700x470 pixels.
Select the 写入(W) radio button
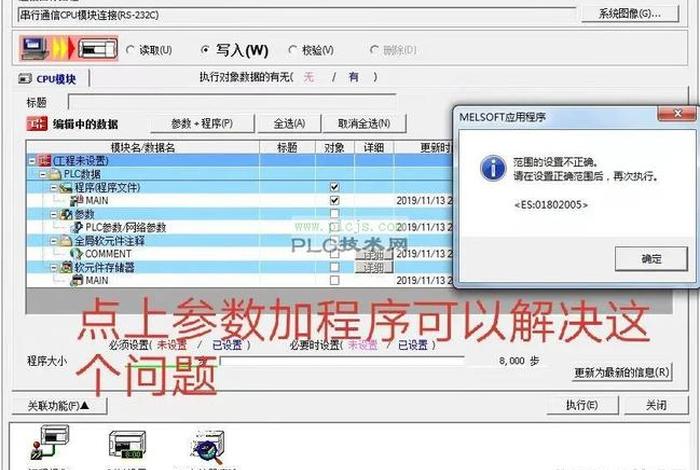tap(205, 50)
